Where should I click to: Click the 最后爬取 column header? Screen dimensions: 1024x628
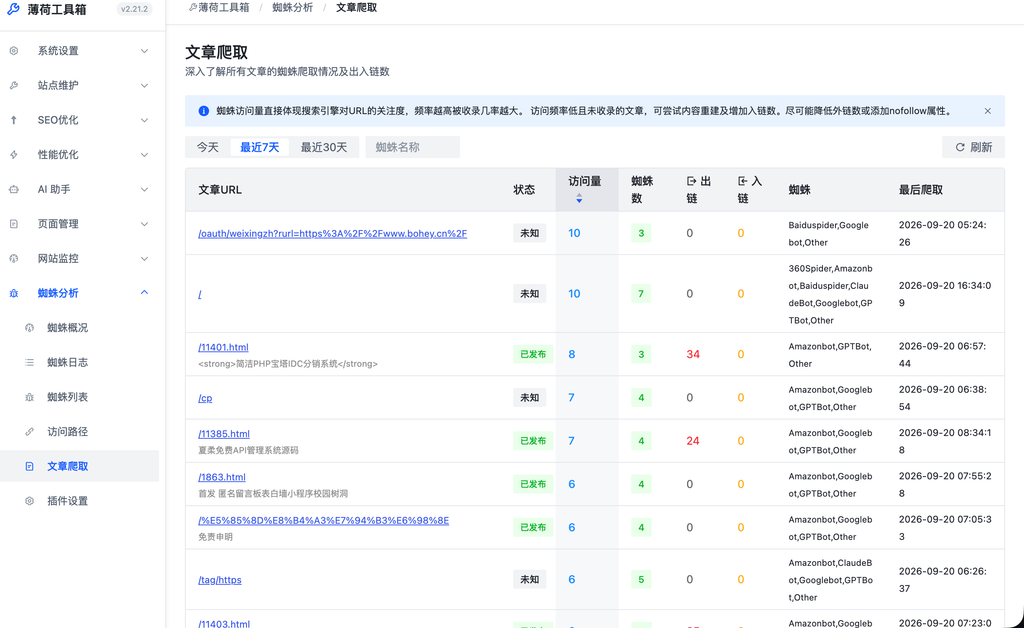921,190
